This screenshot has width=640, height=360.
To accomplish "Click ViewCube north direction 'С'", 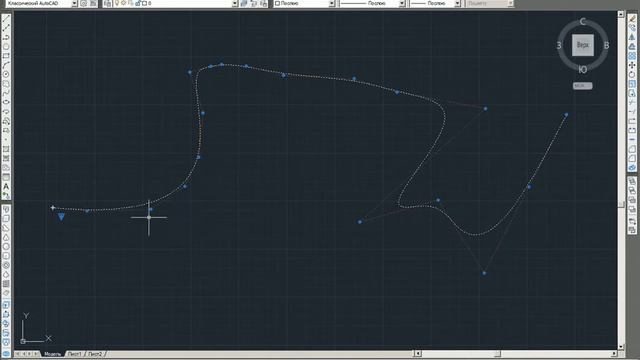I will 582,22.
